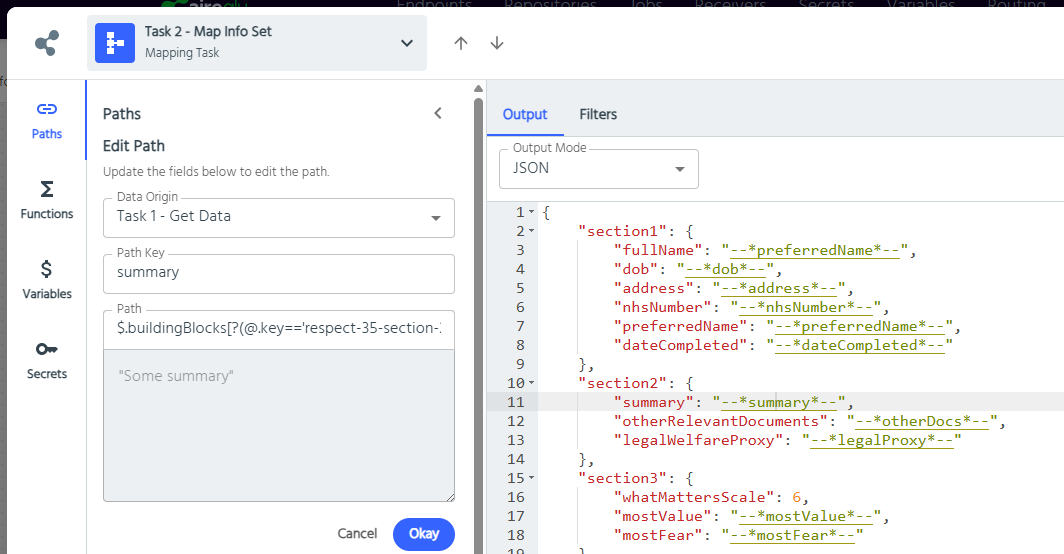Viewport: 1064px width, 554px height.
Task: Open the Data Origin dropdown
Action: click(435, 218)
